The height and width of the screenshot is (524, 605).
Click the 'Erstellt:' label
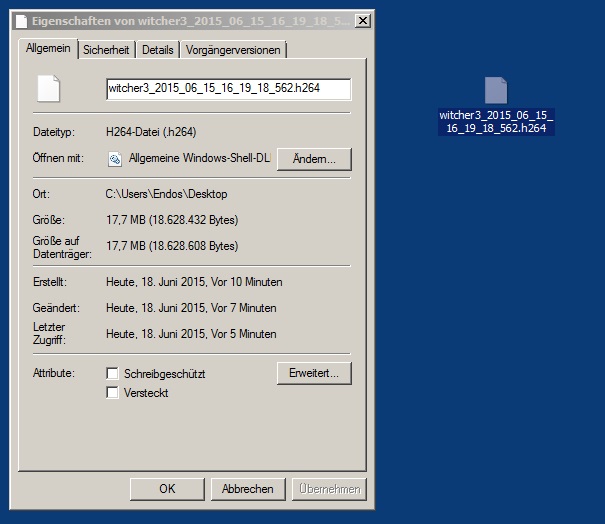[x=50, y=282]
